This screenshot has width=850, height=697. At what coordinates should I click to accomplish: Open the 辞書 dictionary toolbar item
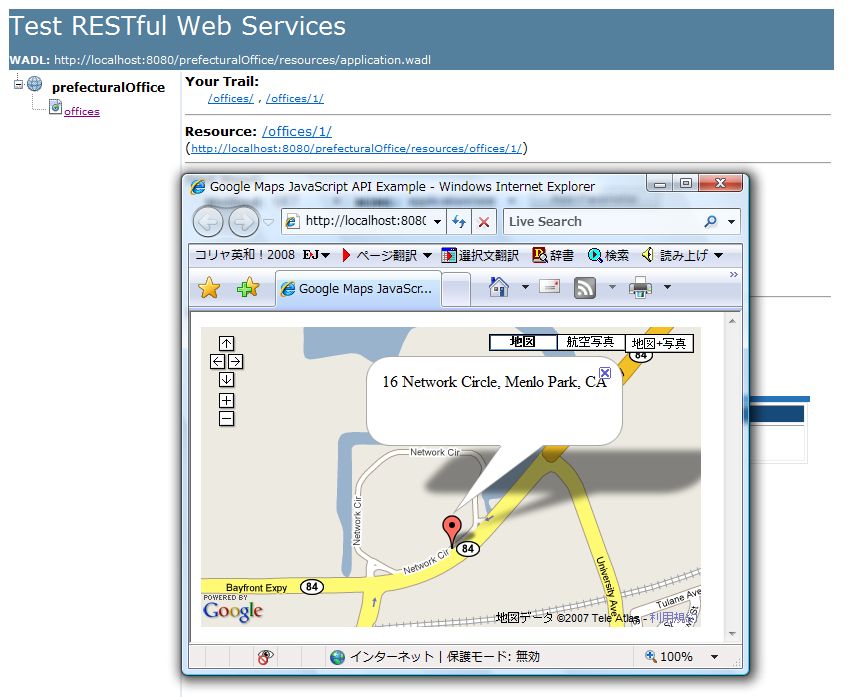(x=553, y=256)
